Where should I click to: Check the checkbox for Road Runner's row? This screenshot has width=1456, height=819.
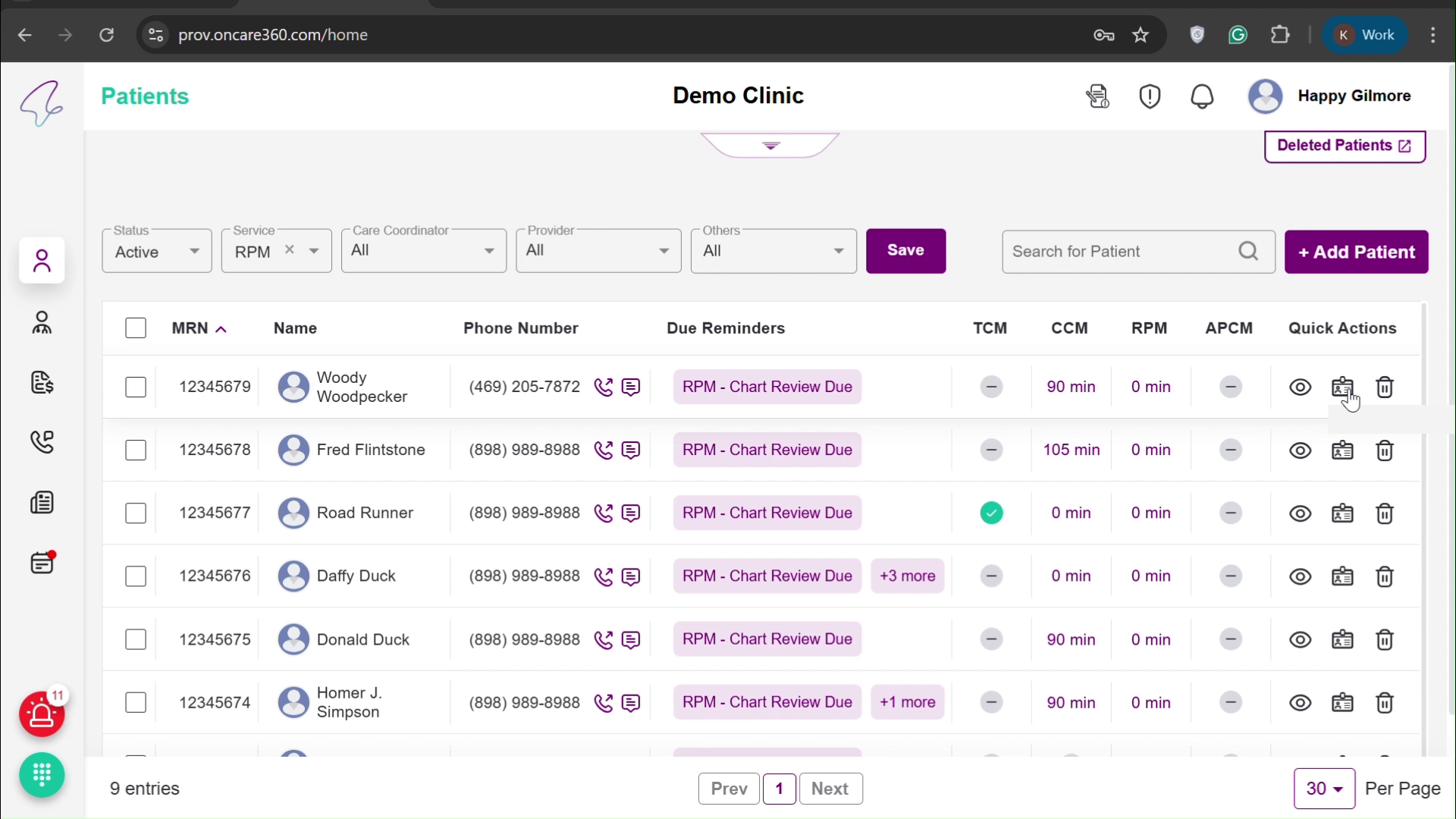coord(136,513)
